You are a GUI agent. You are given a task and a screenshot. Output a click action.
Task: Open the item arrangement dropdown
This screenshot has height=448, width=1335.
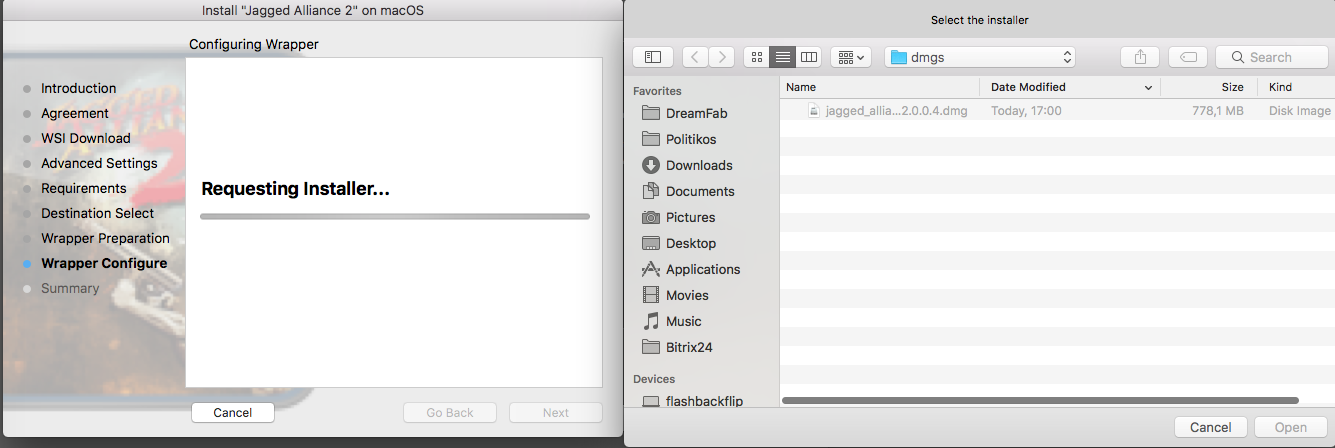tap(851, 57)
